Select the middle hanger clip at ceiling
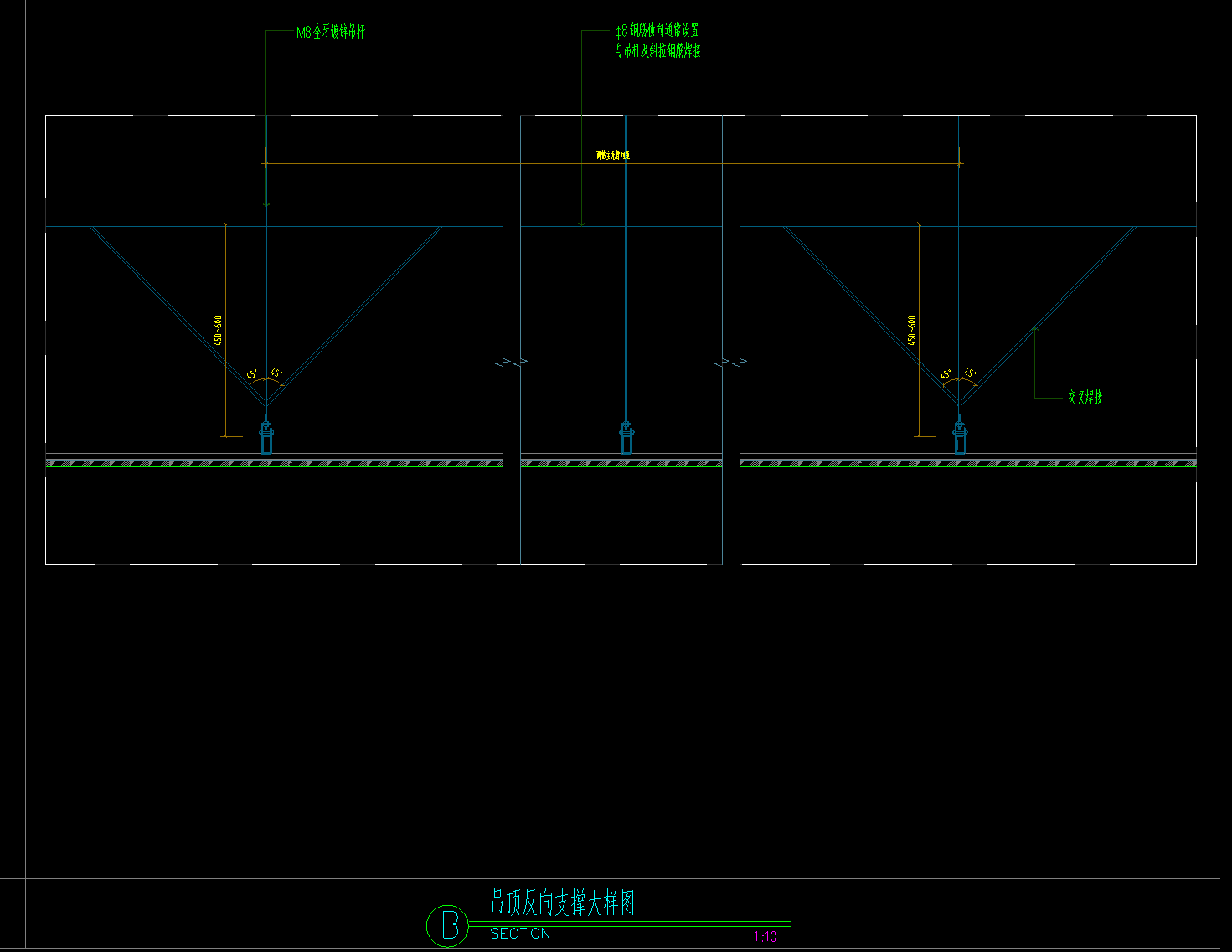 [626, 437]
